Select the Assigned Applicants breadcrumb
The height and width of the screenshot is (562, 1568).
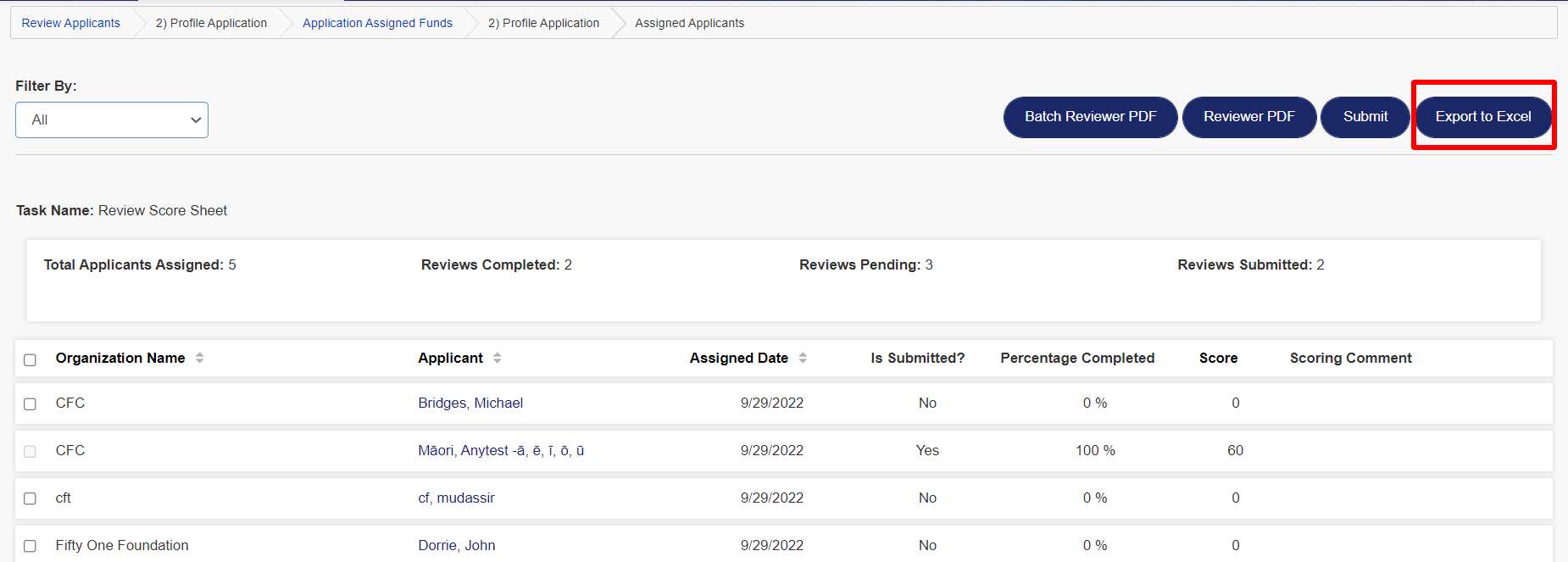point(689,23)
